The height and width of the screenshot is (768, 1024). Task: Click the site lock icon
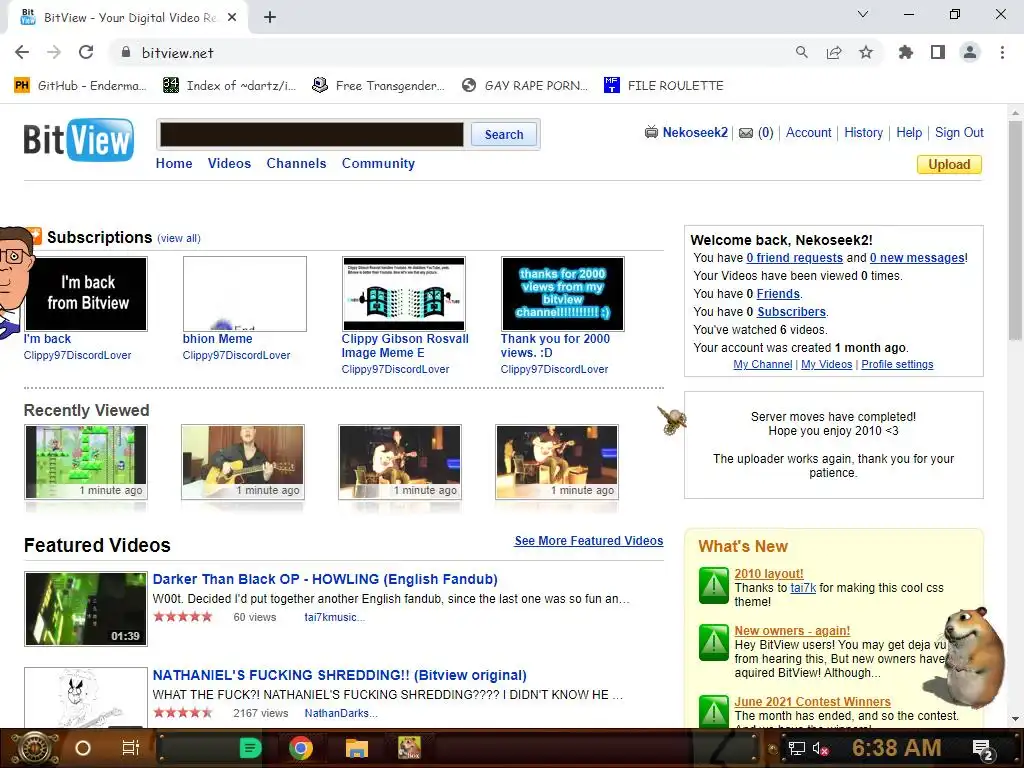click(125, 53)
